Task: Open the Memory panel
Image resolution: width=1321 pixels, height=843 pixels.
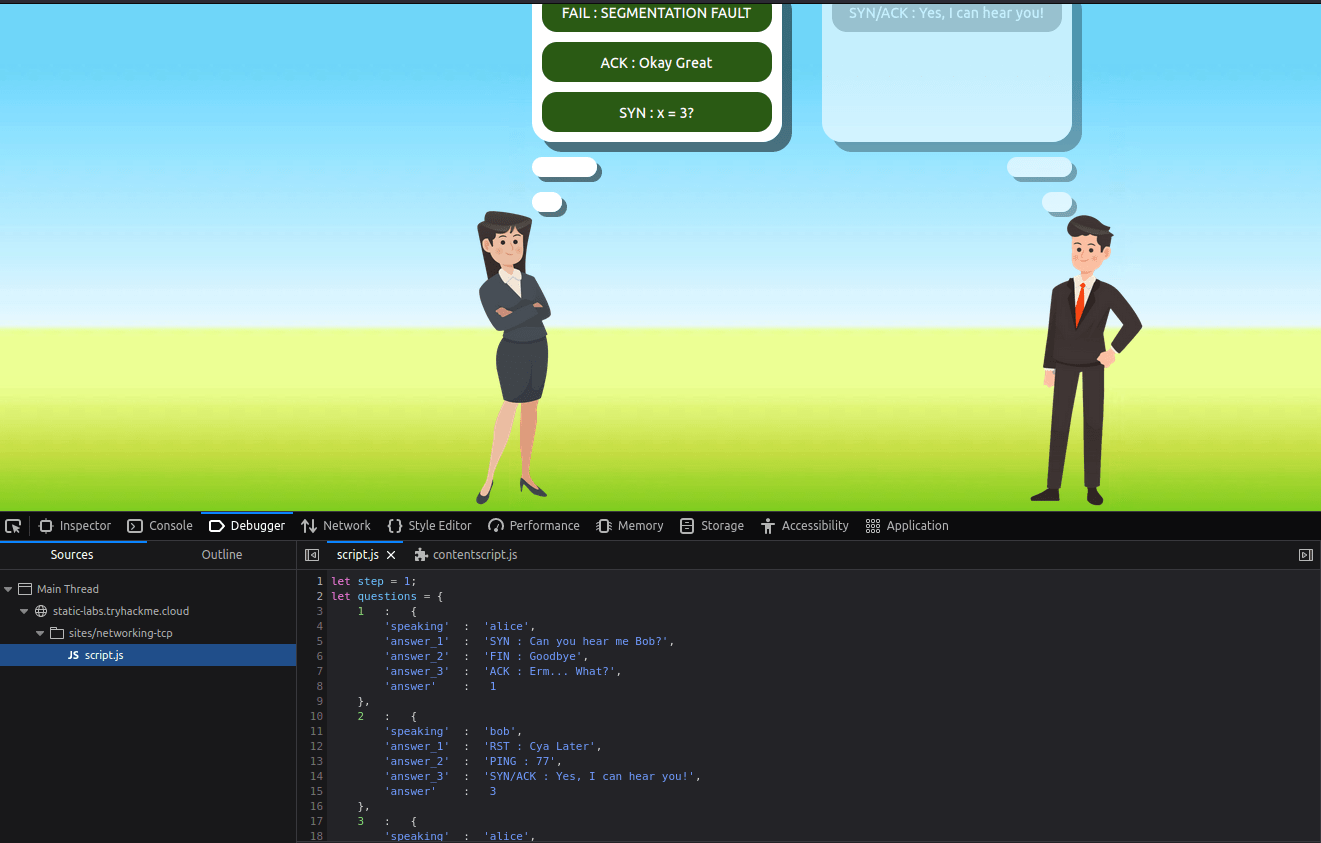Action: click(x=629, y=525)
